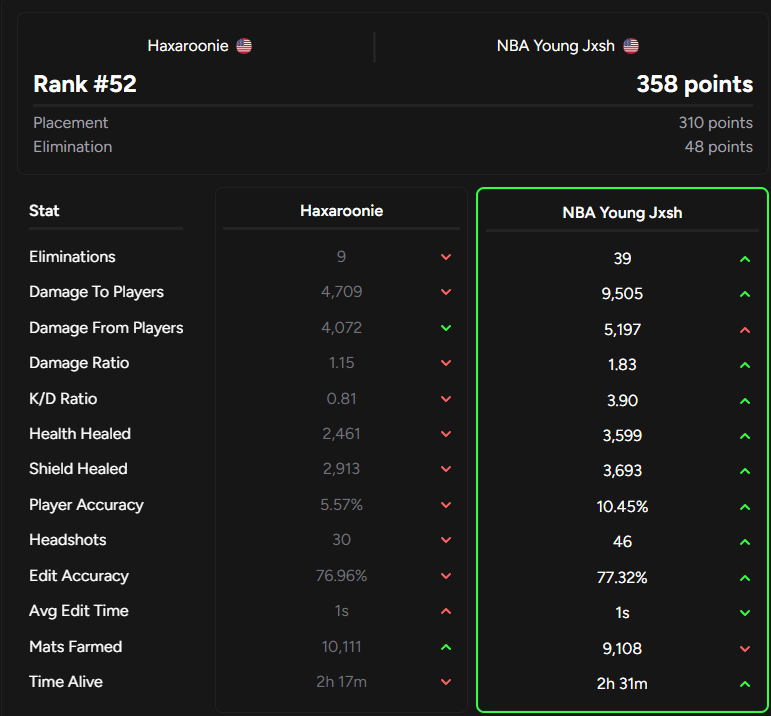Click the 0.81 K/D Ratio value

pyautogui.click(x=341, y=399)
